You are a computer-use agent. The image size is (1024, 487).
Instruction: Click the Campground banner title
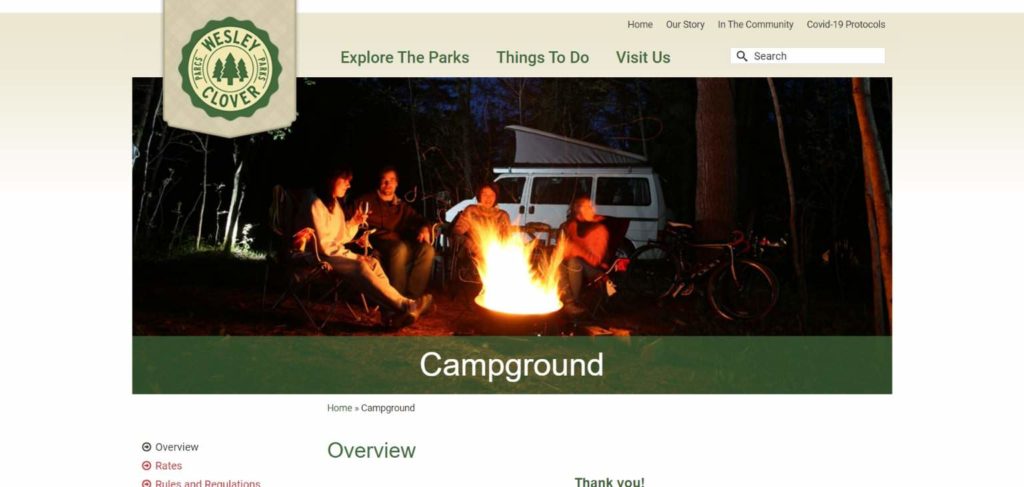(511, 365)
